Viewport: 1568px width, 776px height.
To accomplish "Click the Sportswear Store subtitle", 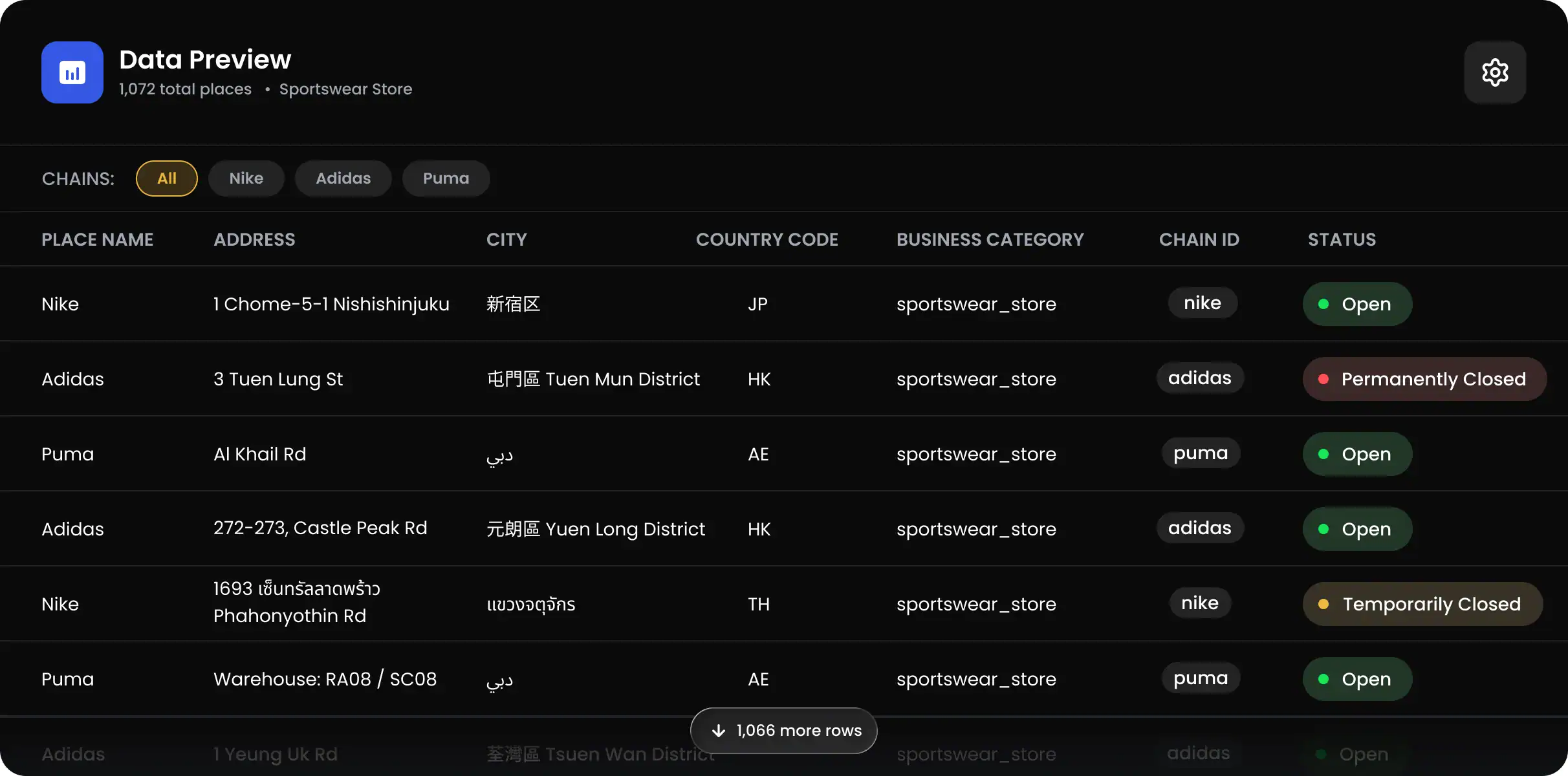I will pos(345,89).
